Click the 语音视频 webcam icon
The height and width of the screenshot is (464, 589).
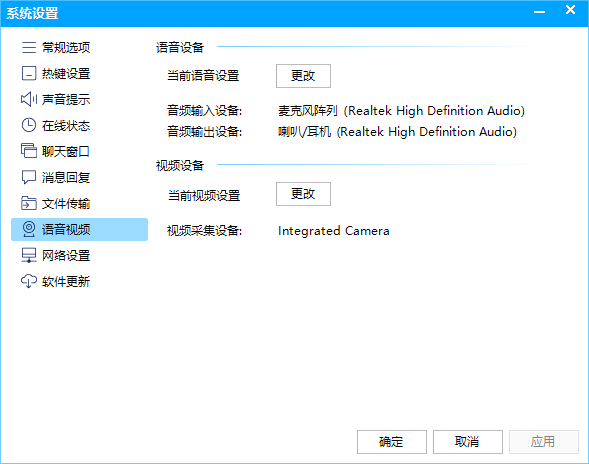[x=29, y=229]
